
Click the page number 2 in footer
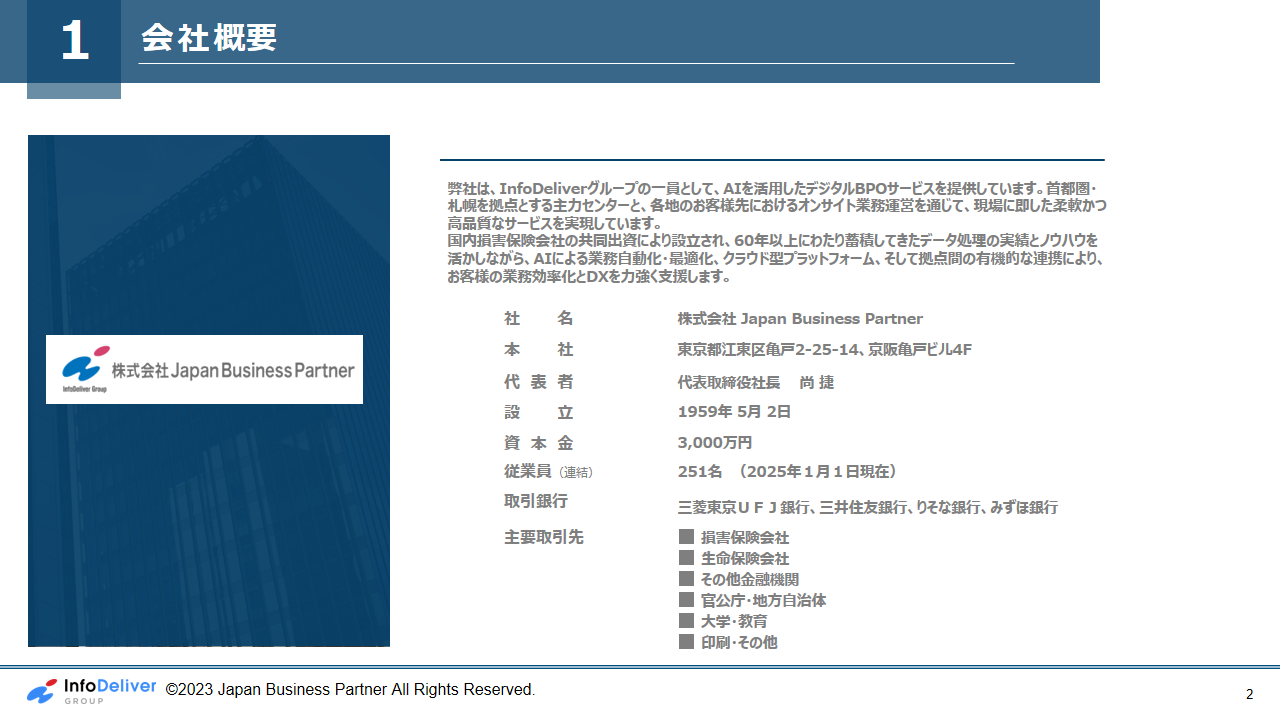coord(1249,694)
